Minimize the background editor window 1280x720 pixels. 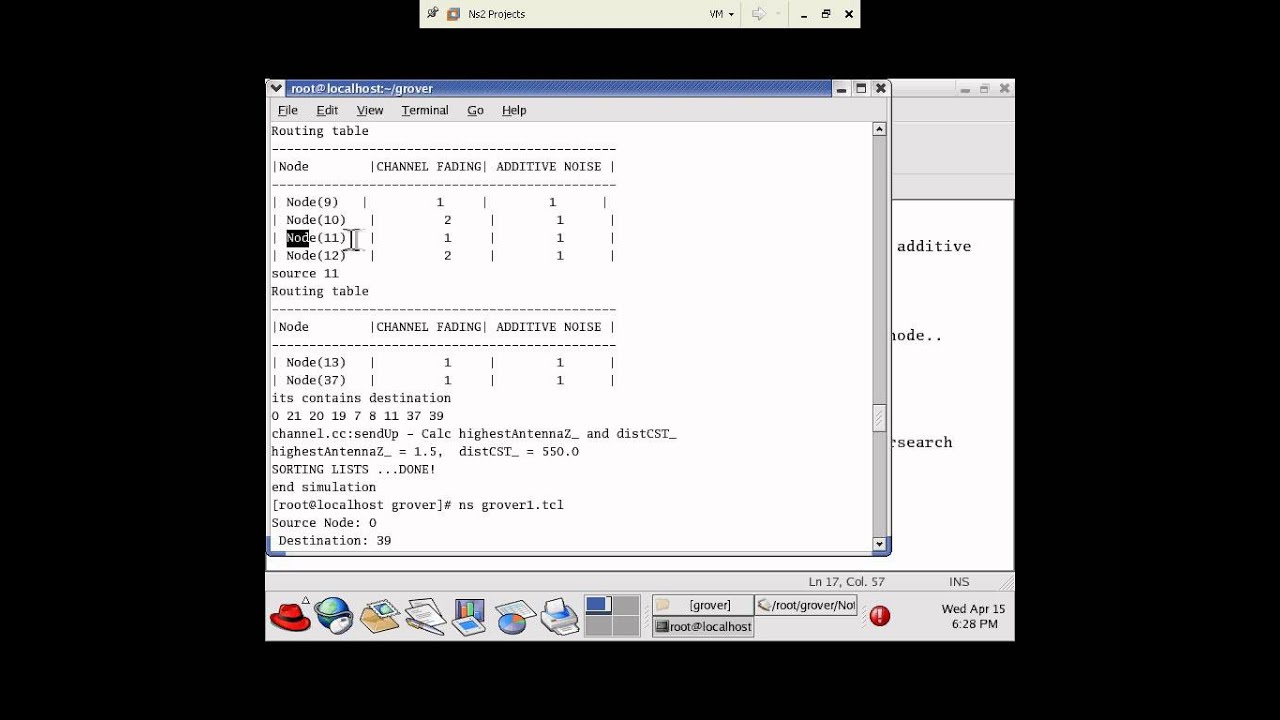pos(964,89)
